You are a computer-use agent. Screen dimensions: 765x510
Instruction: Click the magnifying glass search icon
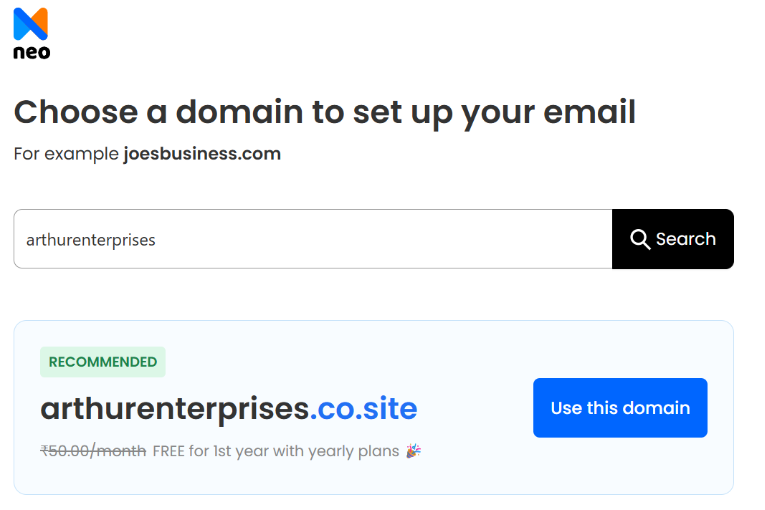click(640, 239)
